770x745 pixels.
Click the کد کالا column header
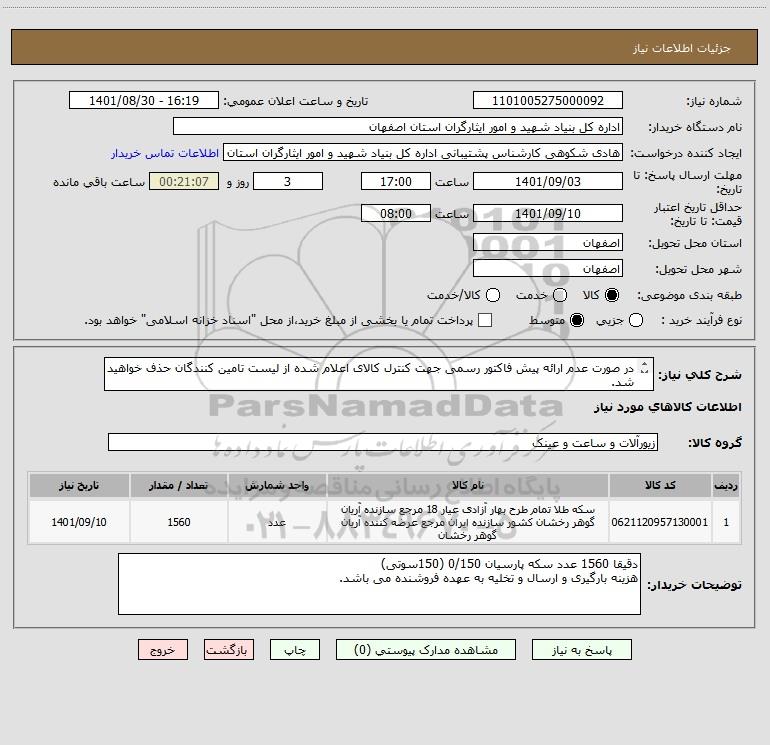660,485
